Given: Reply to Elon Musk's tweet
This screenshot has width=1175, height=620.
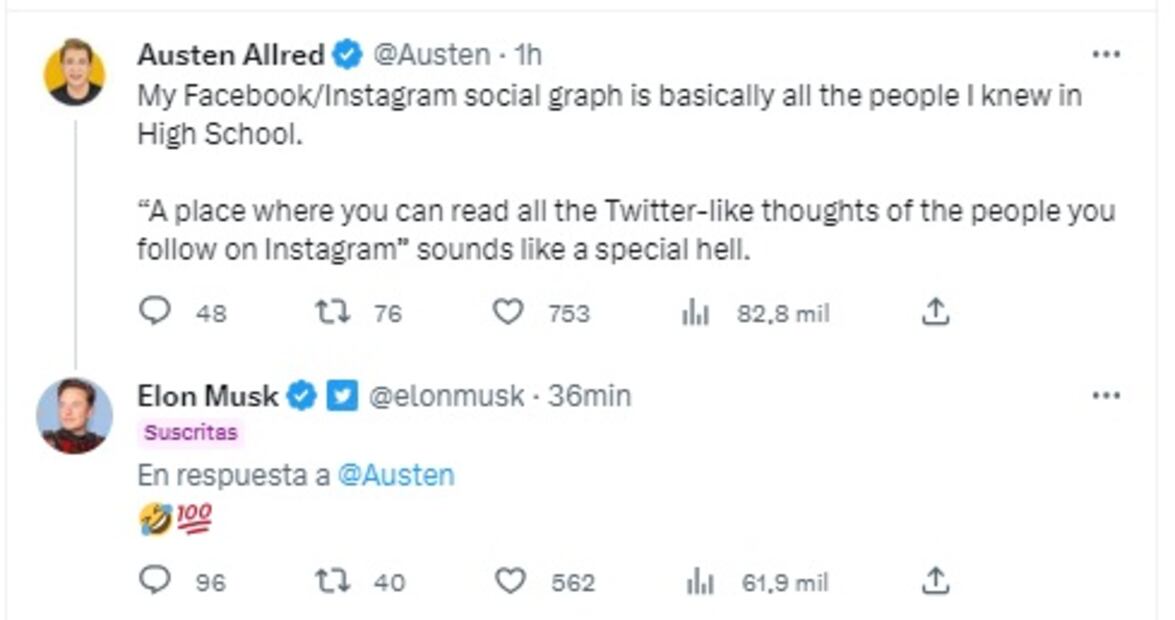Looking at the screenshot, I should (x=154, y=581).
